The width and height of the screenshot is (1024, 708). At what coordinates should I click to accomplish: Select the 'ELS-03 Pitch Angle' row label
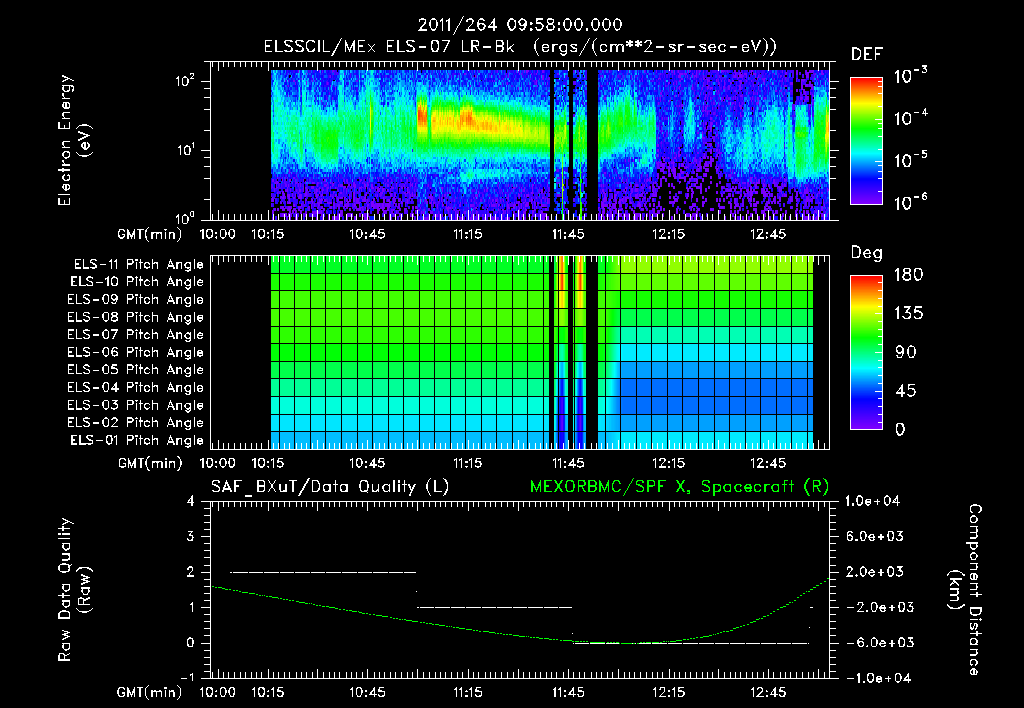(136, 405)
